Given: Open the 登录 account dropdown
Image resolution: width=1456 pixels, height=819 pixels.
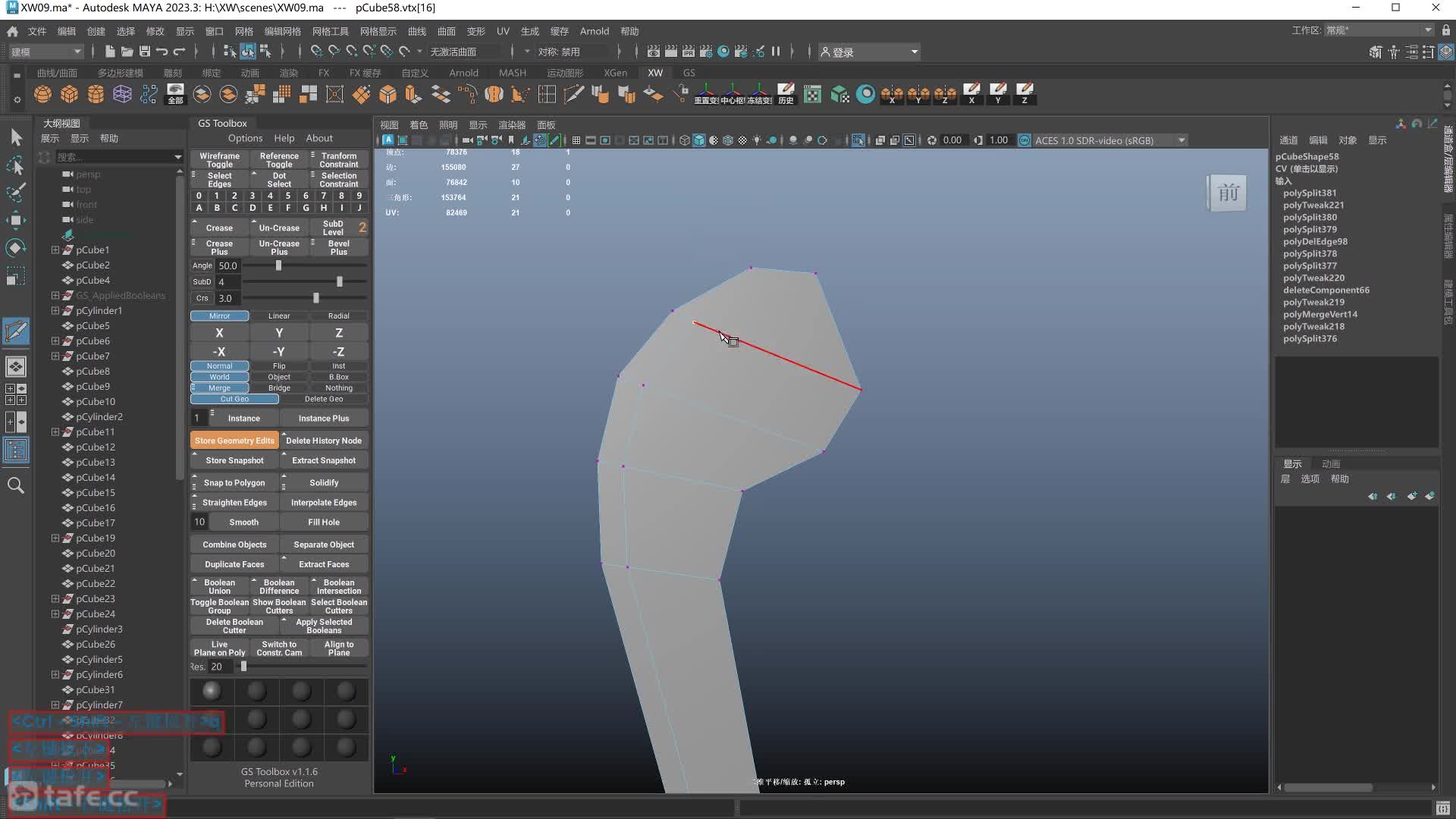Looking at the screenshot, I should (869, 52).
